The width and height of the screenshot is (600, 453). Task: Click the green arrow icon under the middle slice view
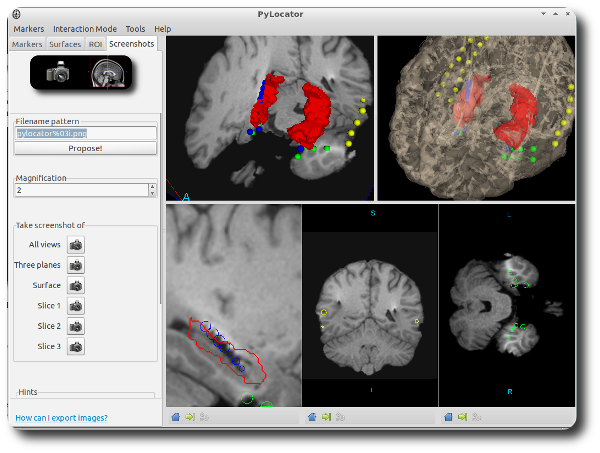click(x=326, y=417)
